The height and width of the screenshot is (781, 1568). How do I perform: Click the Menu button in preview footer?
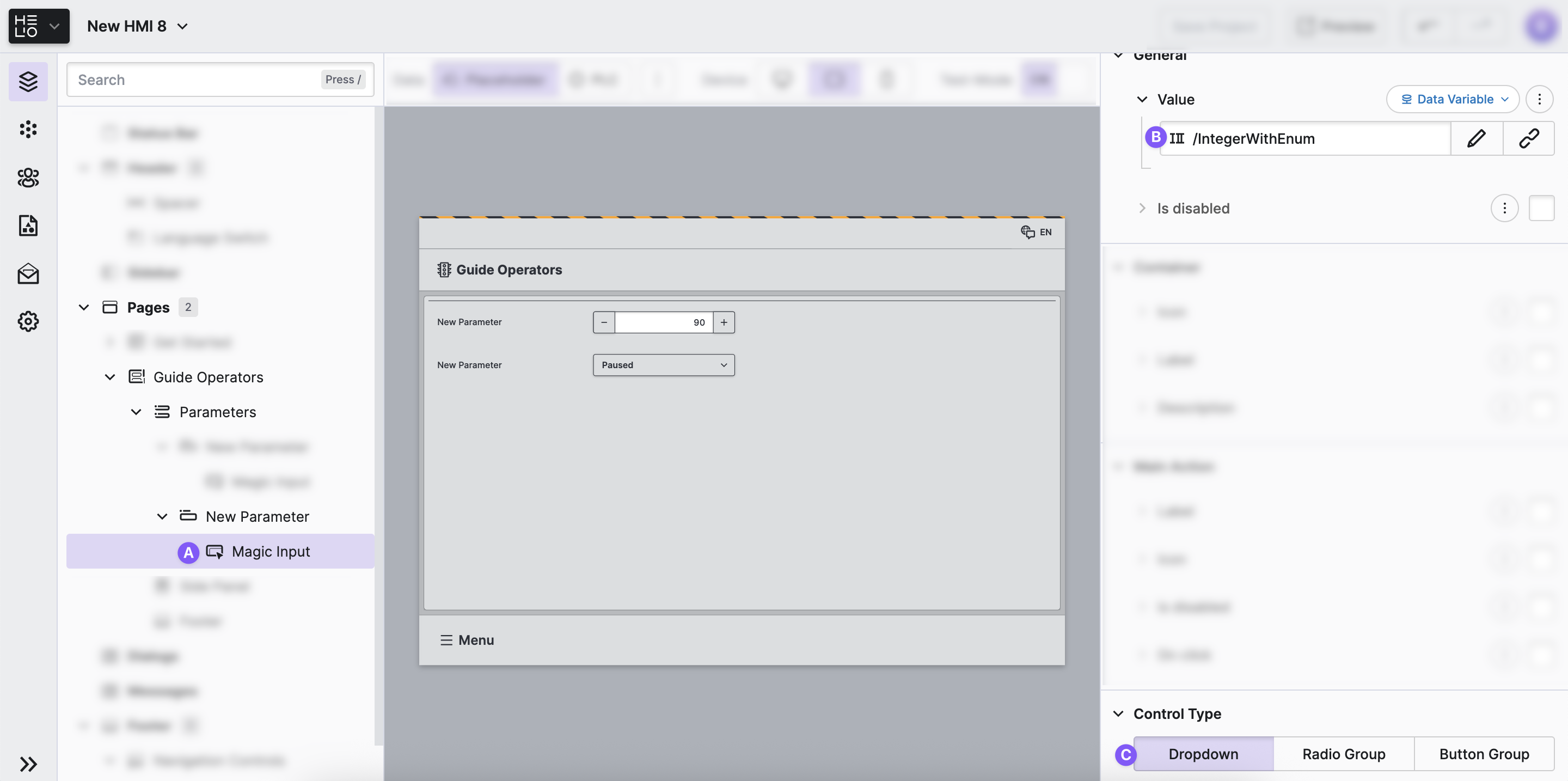click(x=467, y=640)
